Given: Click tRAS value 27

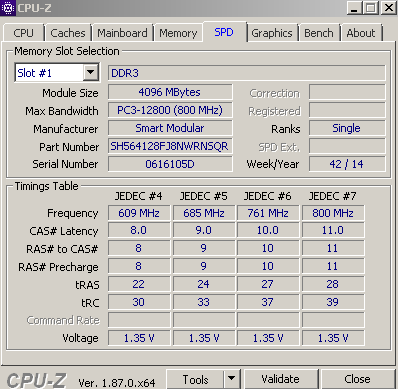Looking at the screenshot, I should 268,284.
